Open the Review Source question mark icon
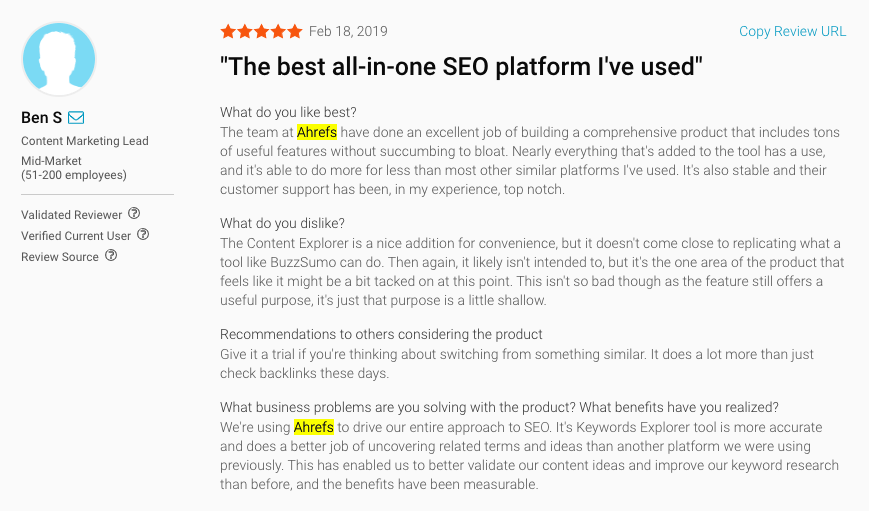Viewport: 869px width, 511px height. pos(111,256)
